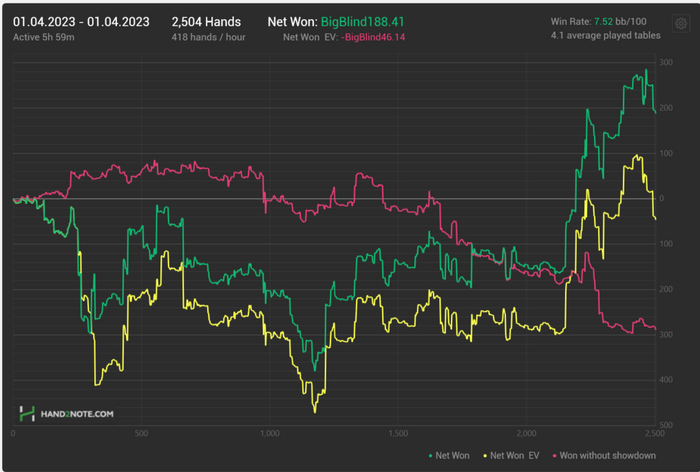
Task: Click the 4.1 average played tables text
Action: coord(597,36)
